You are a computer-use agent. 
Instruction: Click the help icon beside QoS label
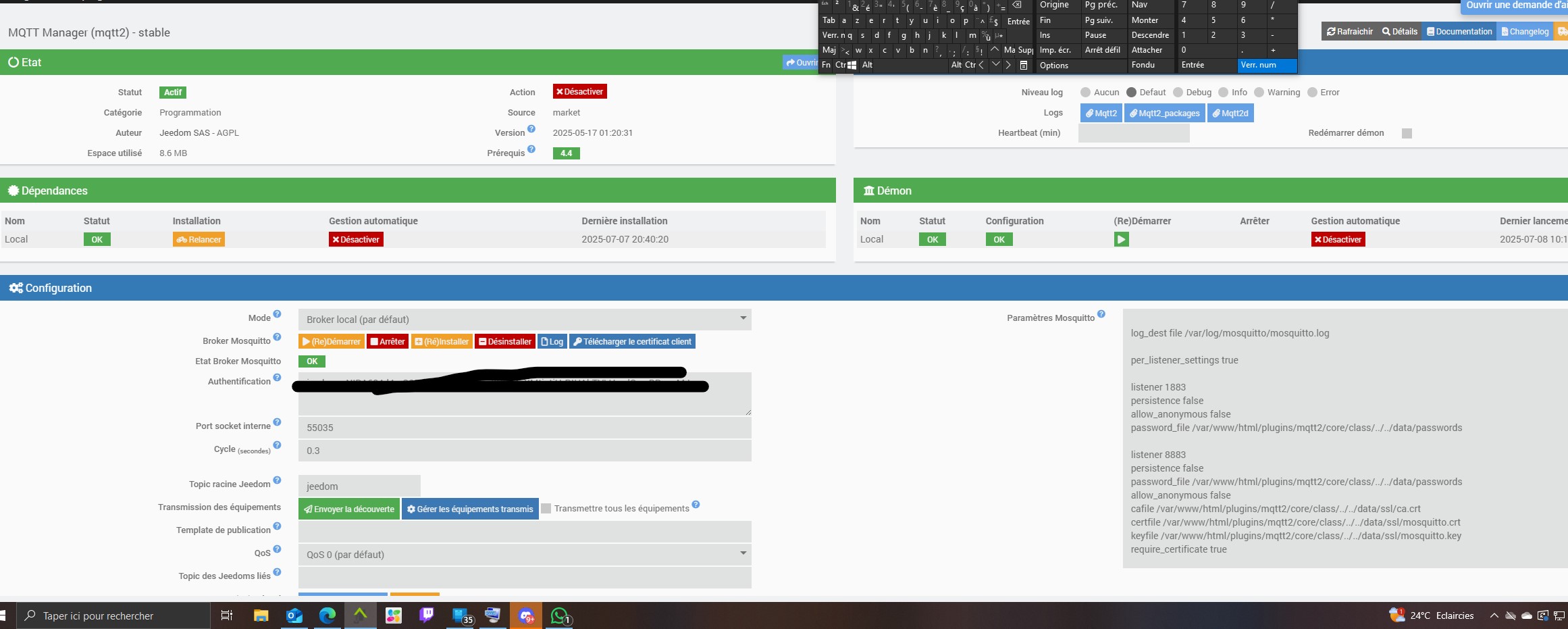277,549
